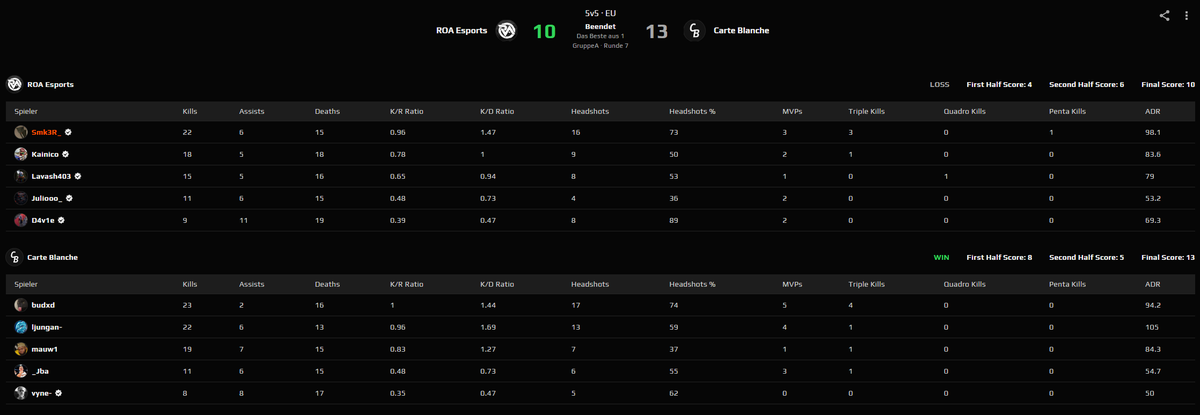
Task: Click the Beendet match status text
Action: click(x=600, y=25)
